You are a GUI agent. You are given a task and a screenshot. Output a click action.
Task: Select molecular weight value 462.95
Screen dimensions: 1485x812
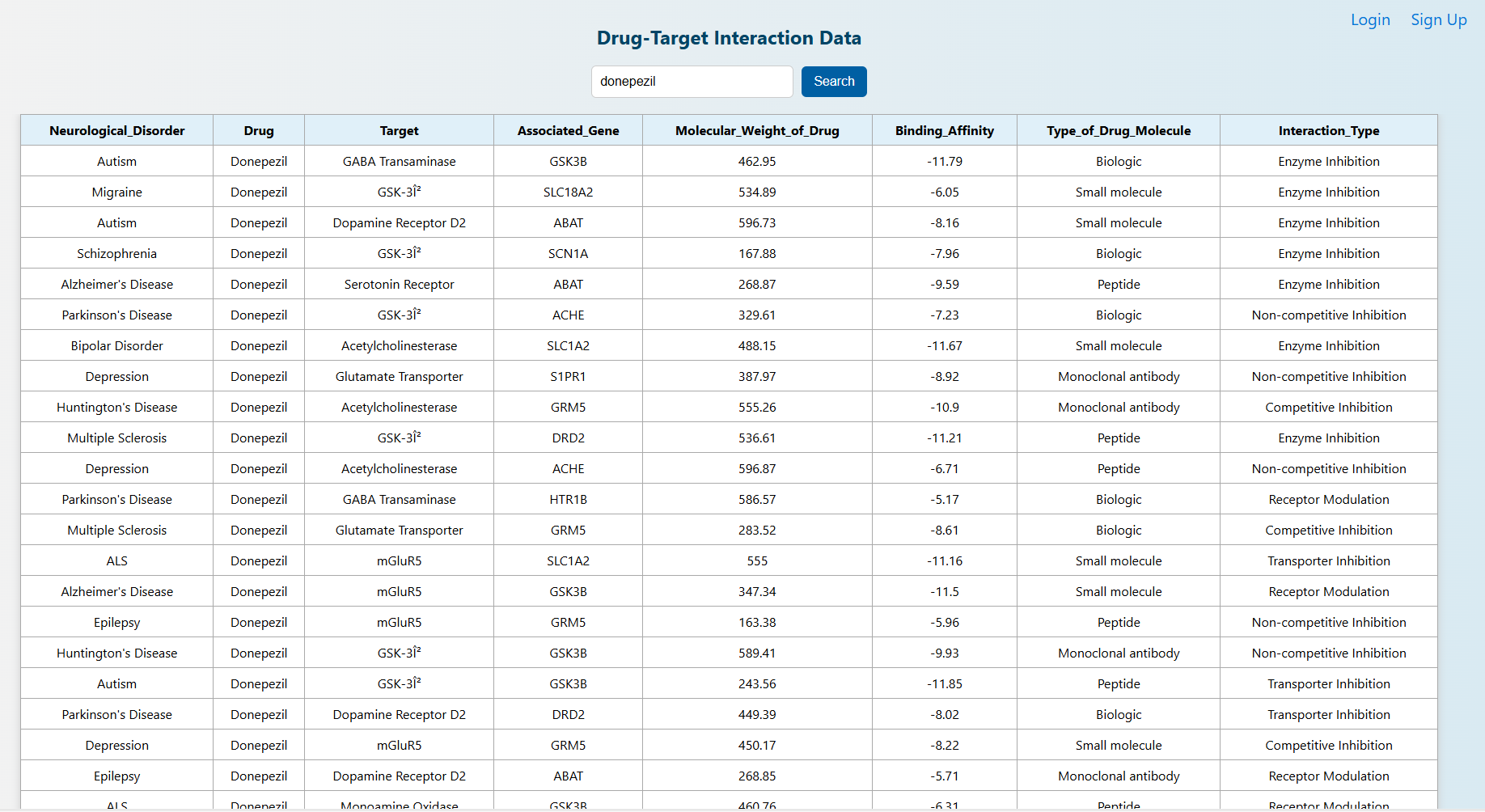point(757,161)
